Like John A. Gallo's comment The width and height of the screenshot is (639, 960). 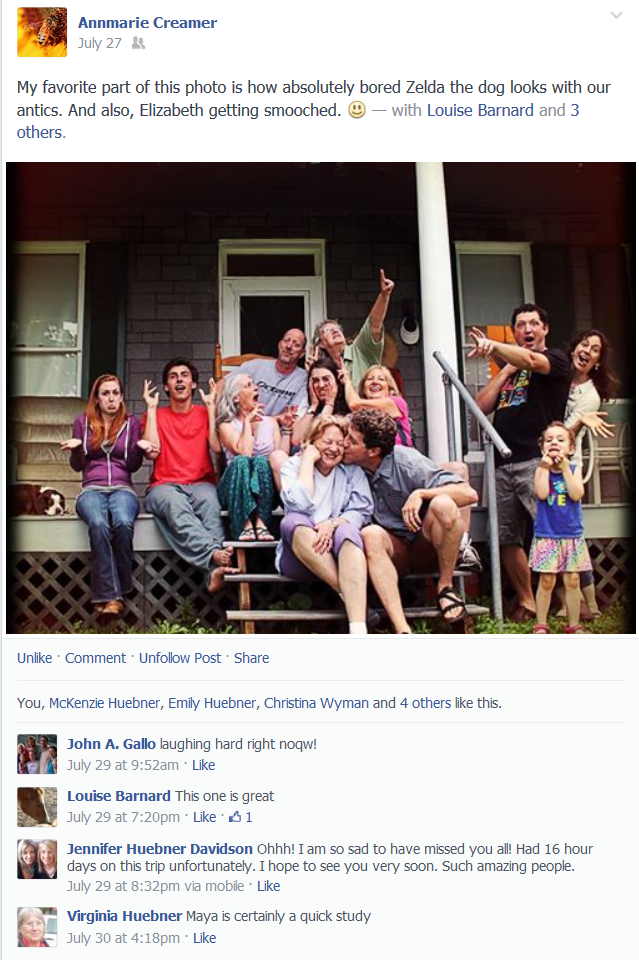(x=203, y=765)
